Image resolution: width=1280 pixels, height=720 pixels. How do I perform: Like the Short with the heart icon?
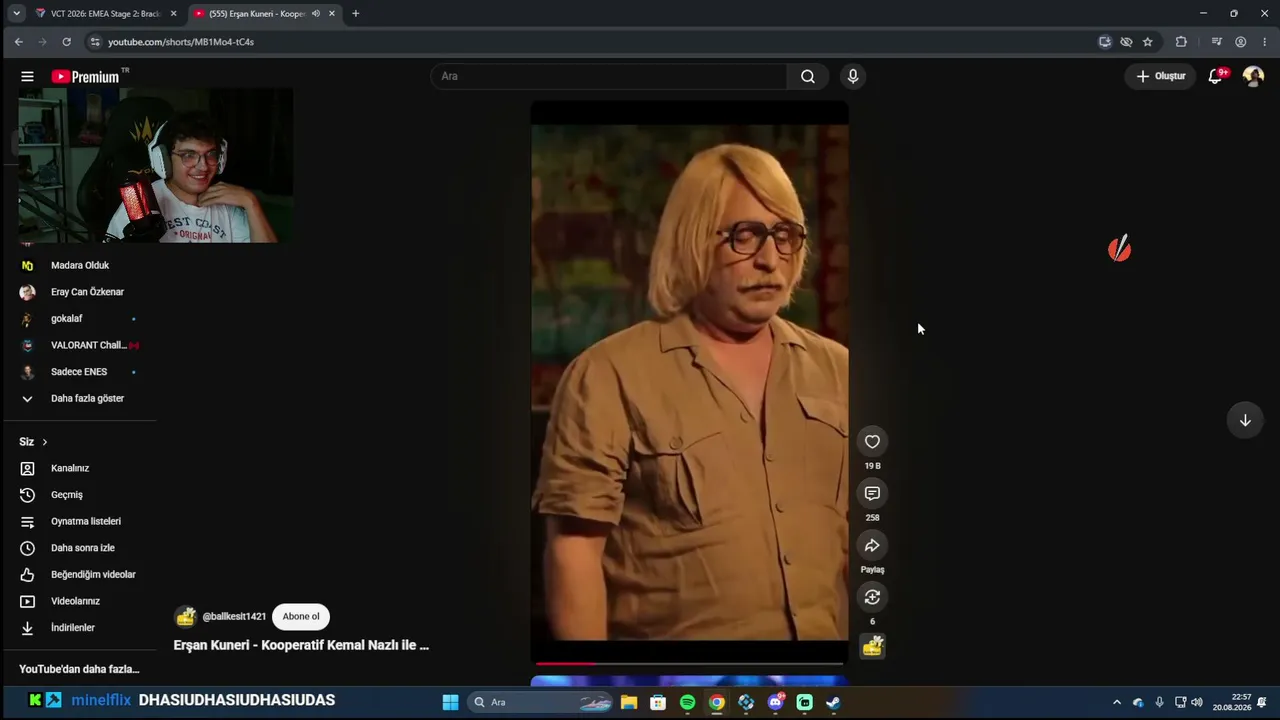click(872, 442)
